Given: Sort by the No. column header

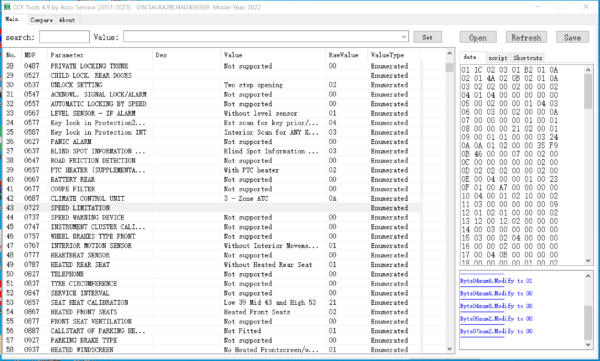Looking at the screenshot, I should pyautogui.click(x=11, y=55).
